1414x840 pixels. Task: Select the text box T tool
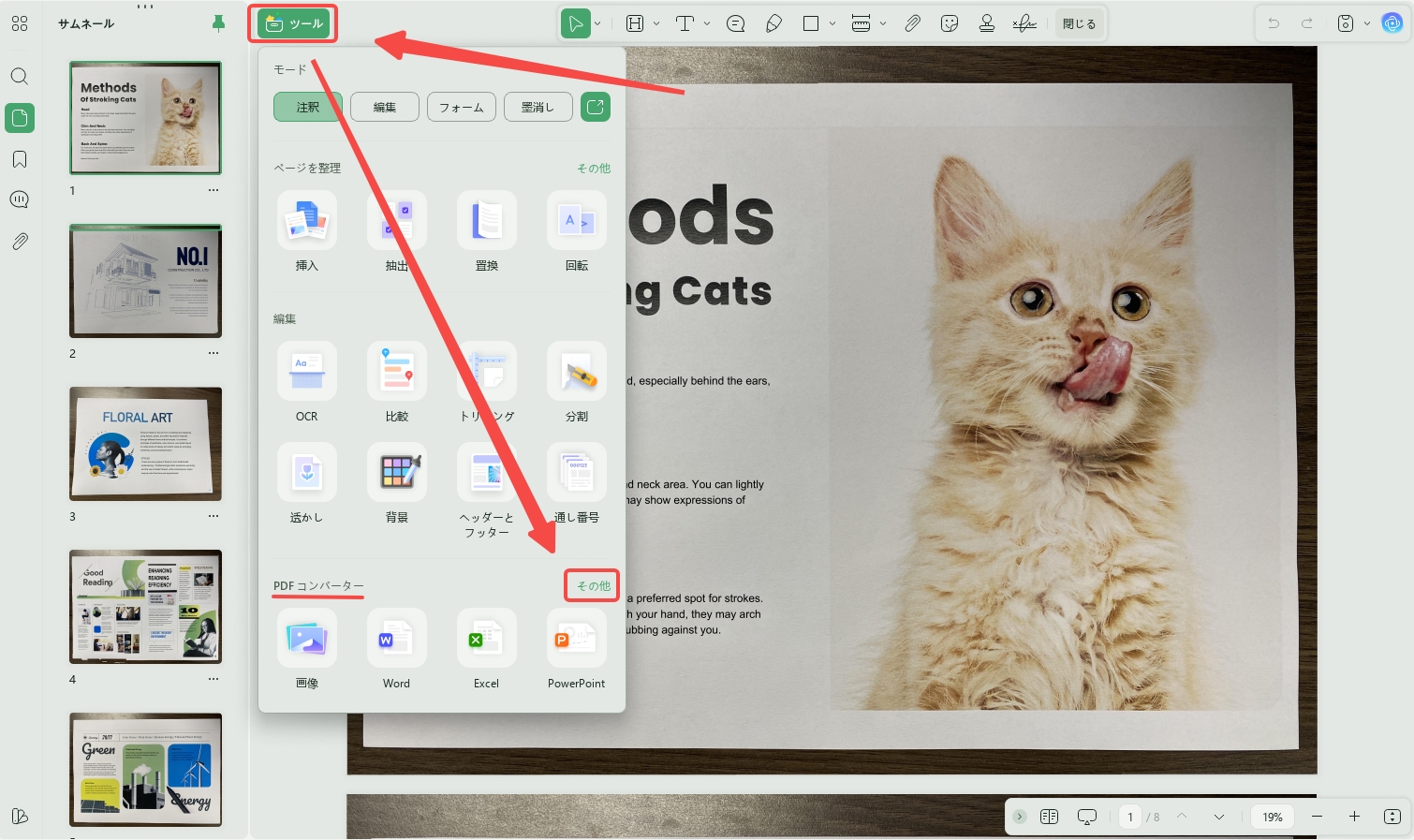click(685, 23)
